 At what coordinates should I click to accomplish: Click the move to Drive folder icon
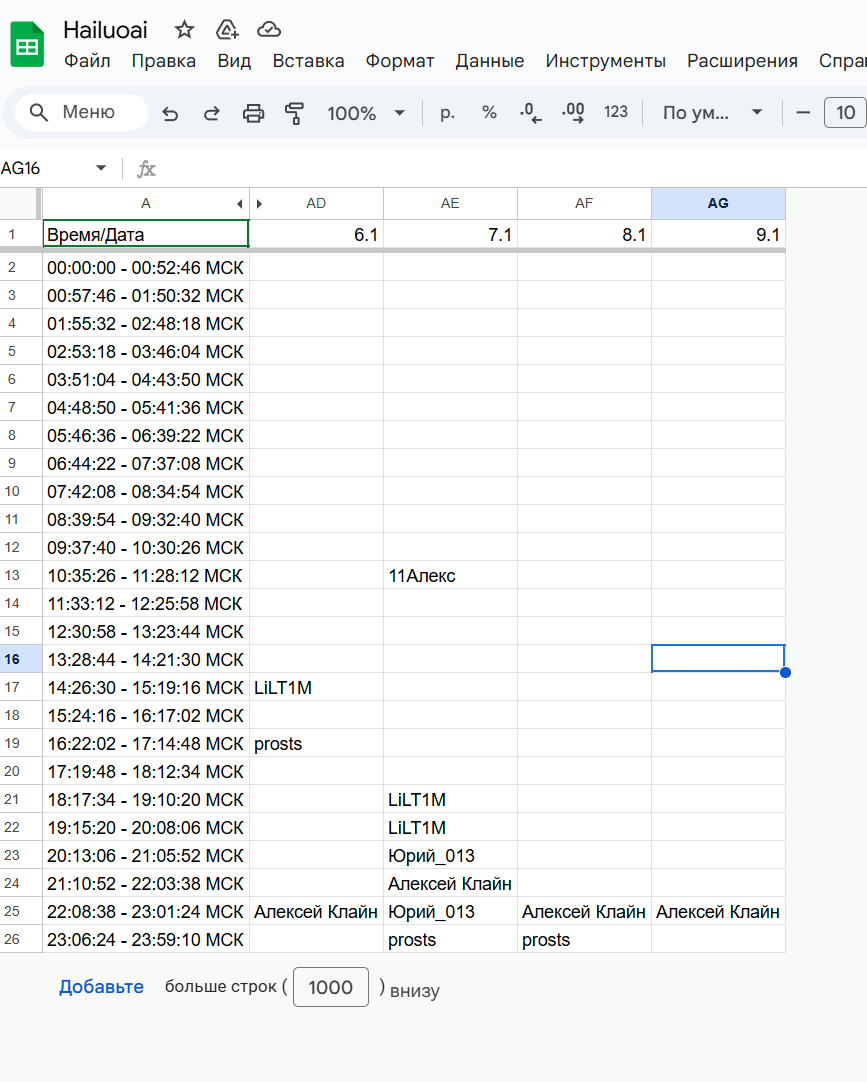[227, 29]
